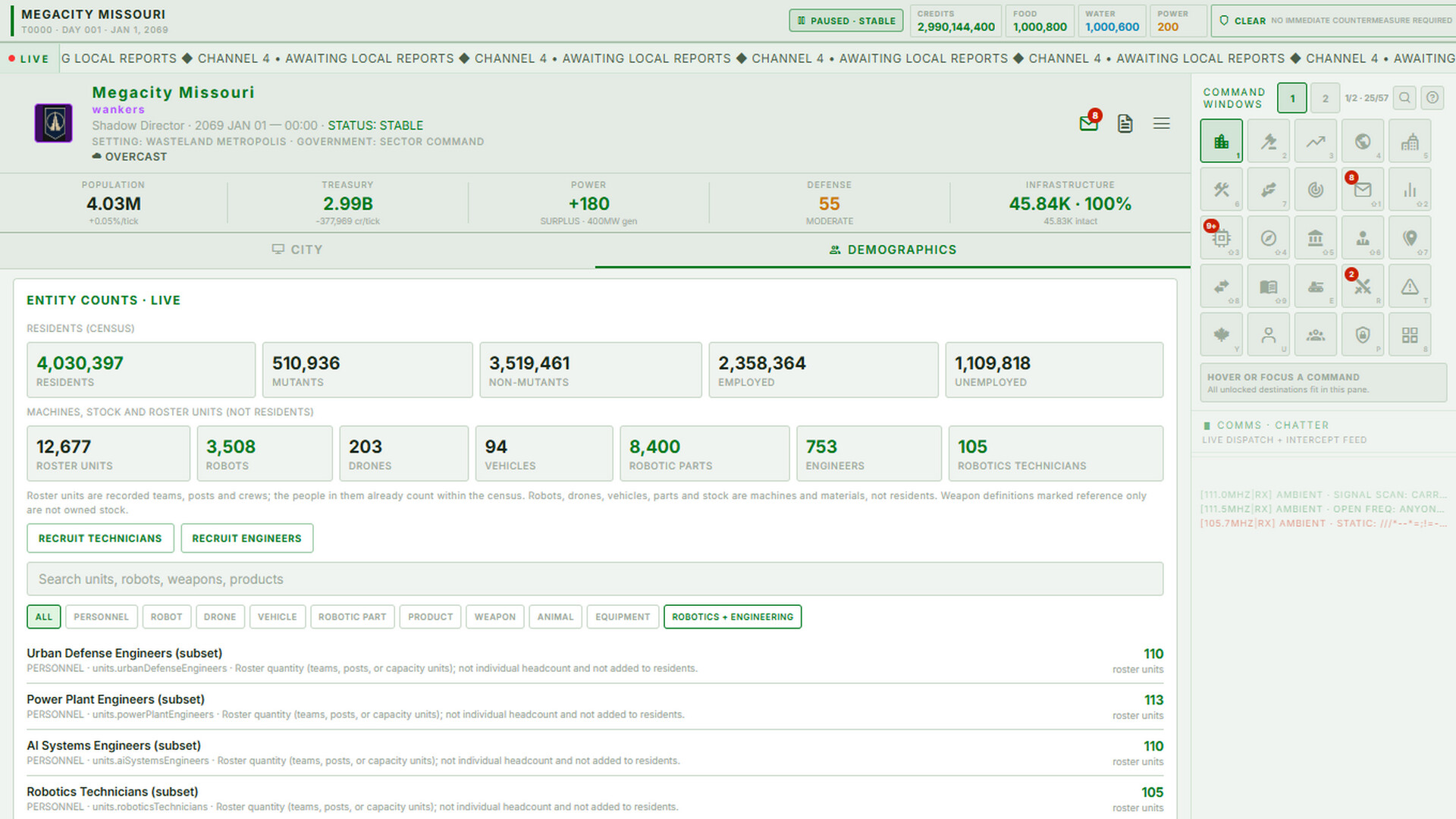Screen dimensions: 1456x819
Task: Open the open book command window
Action: coord(1268,287)
